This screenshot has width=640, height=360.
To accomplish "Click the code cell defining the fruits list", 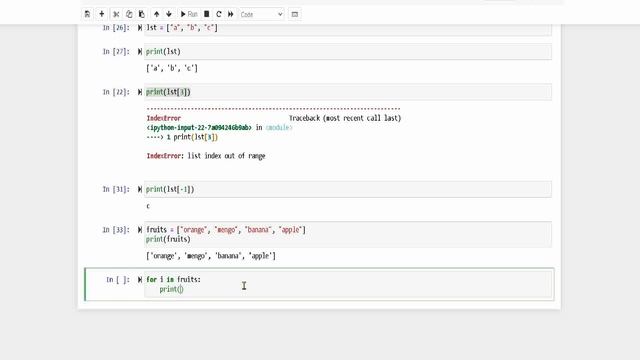I will [348, 234].
